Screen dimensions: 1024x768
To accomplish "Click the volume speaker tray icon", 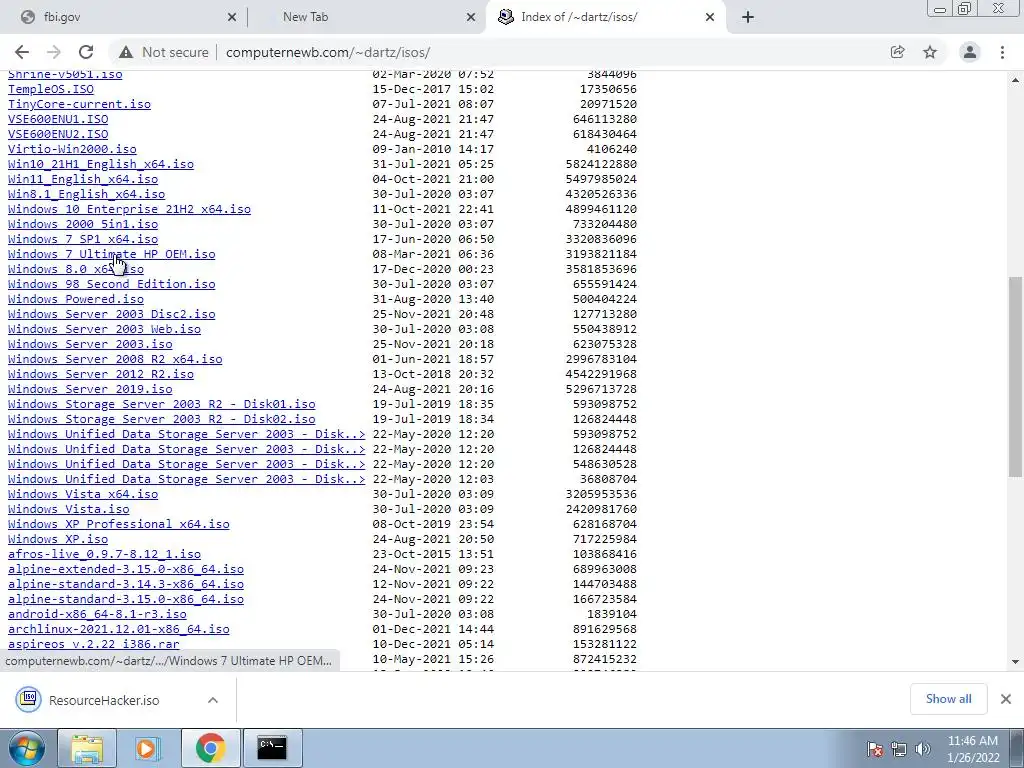I will coord(923,749).
